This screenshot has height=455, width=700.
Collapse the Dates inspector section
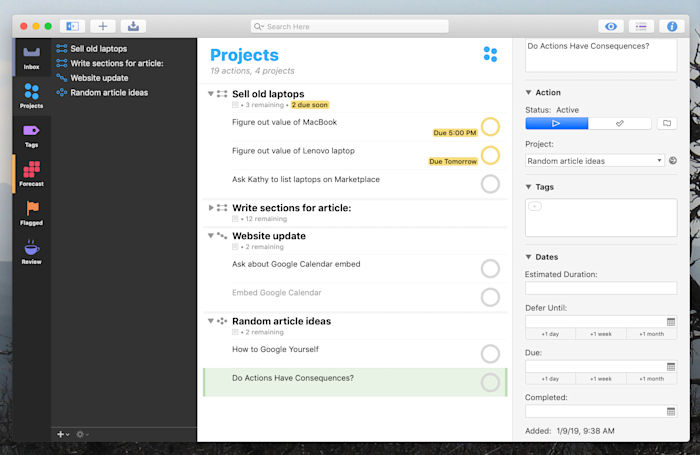pyautogui.click(x=529, y=257)
